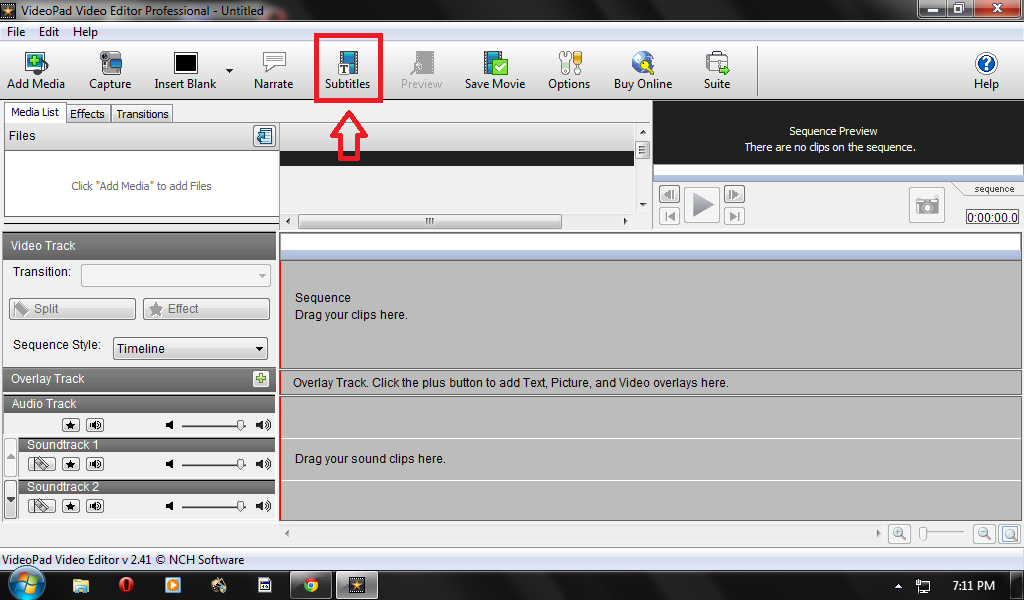1024x600 pixels.
Task: Open the Help menu in menu bar
Action: click(85, 31)
